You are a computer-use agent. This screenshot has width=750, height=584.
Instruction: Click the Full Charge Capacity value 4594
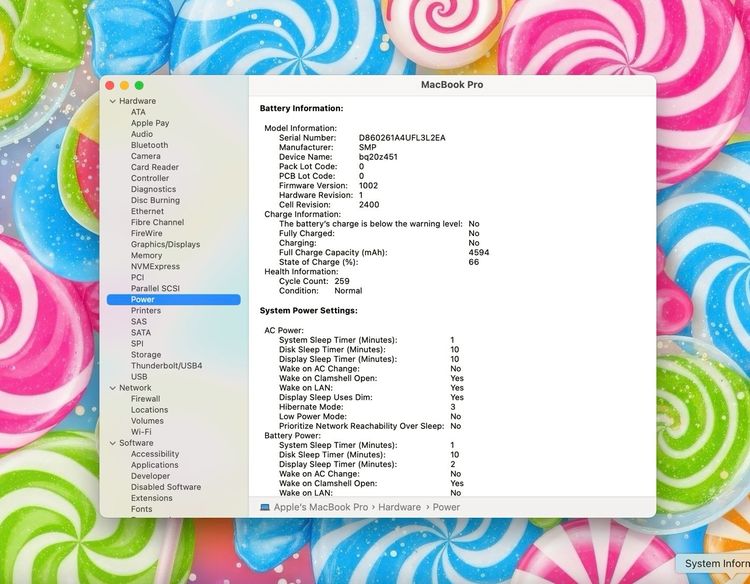tap(479, 253)
